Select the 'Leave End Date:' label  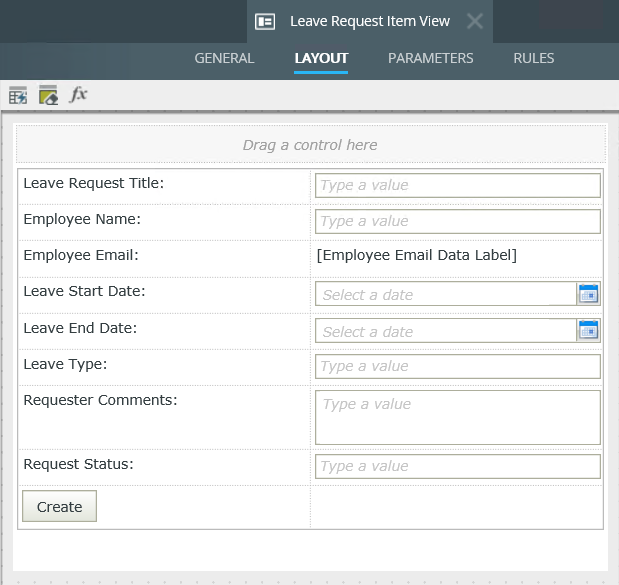[80, 328]
